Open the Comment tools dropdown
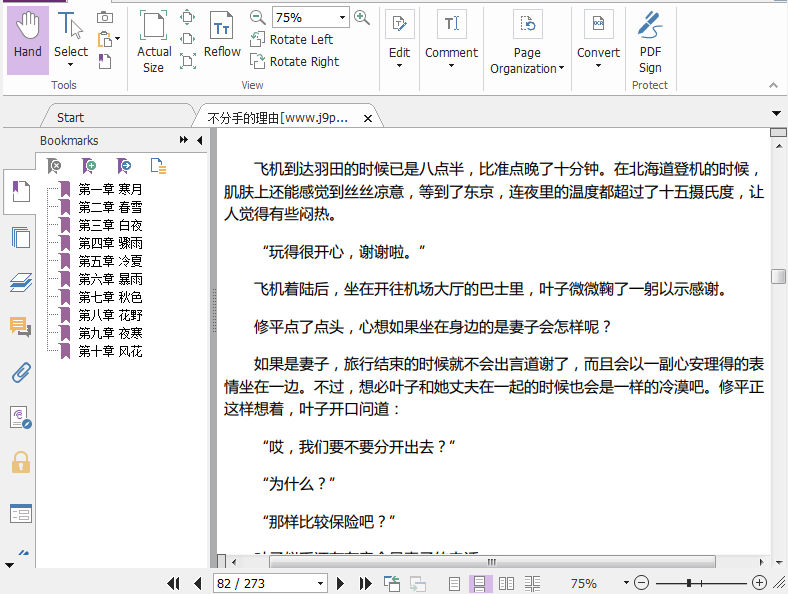Image resolution: width=788 pixels, height=594 pixels. pos(451,39)
